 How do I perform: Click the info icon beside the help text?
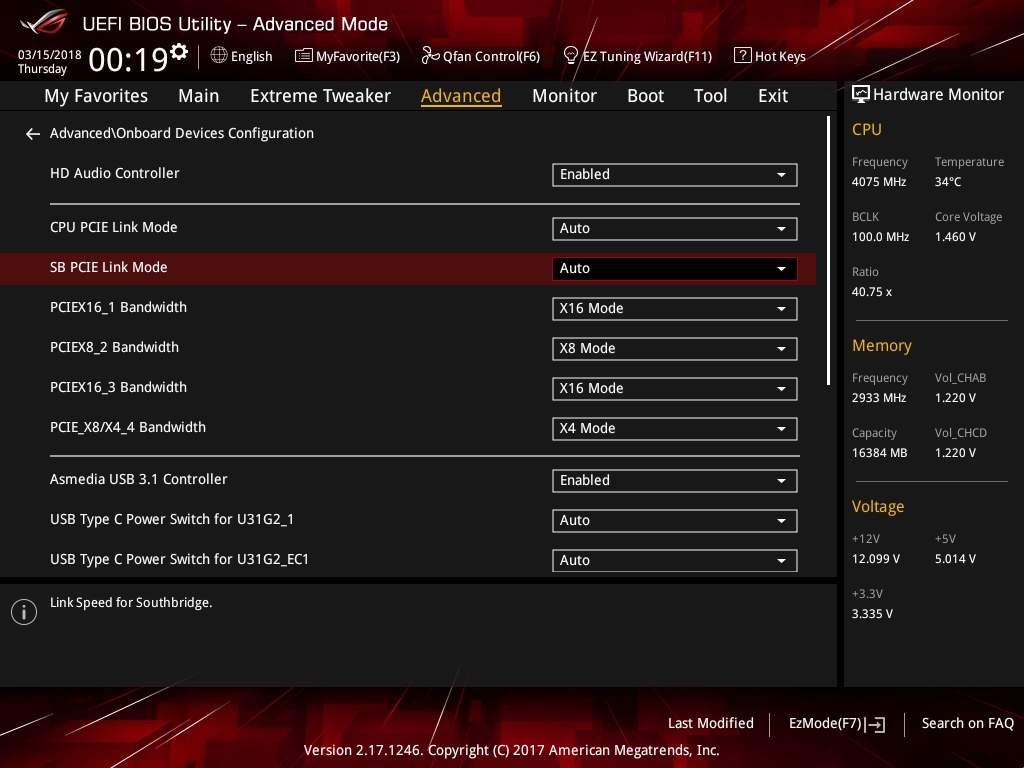(24, 612)
